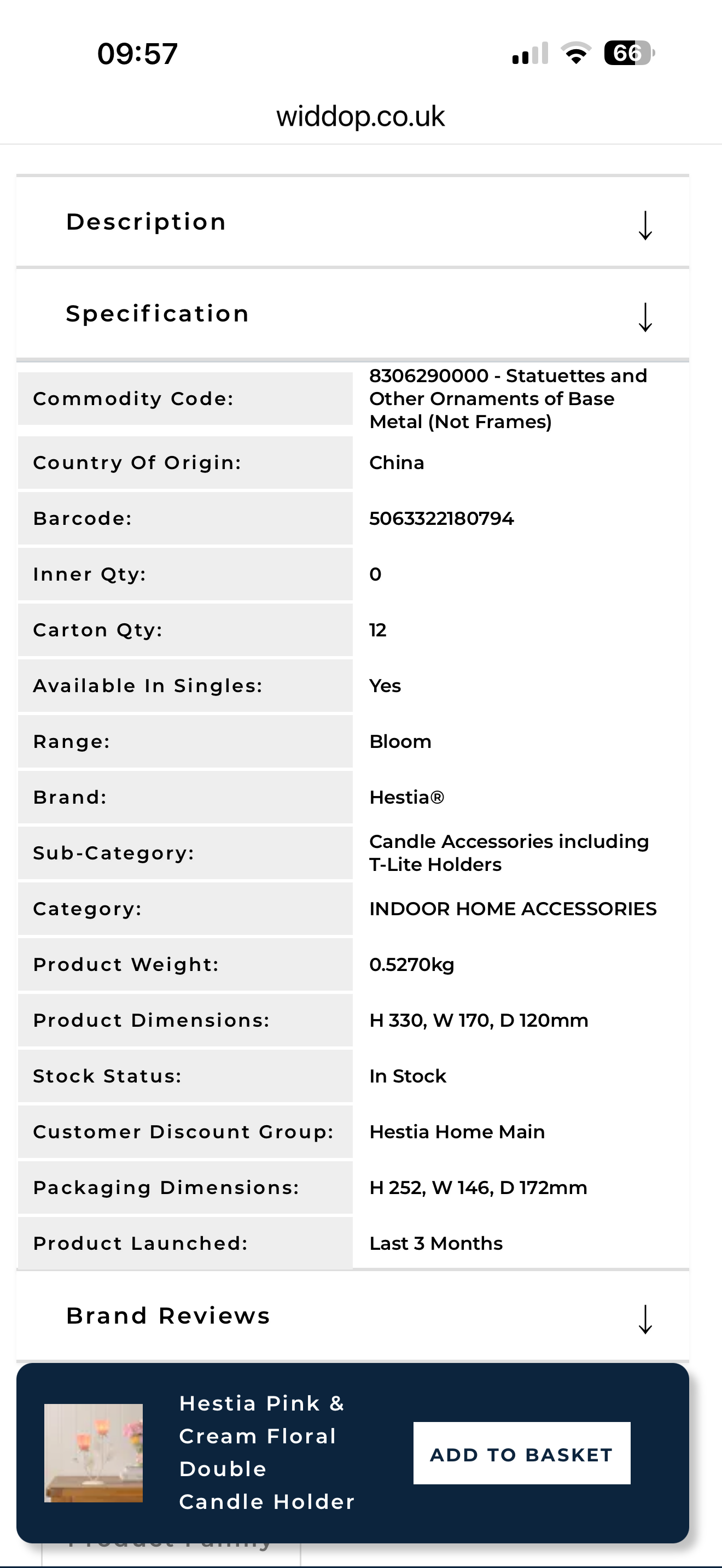The width and height of the screenshot is (722, 1568).
Task: Open the Description accordion heading
Action: 146,221
